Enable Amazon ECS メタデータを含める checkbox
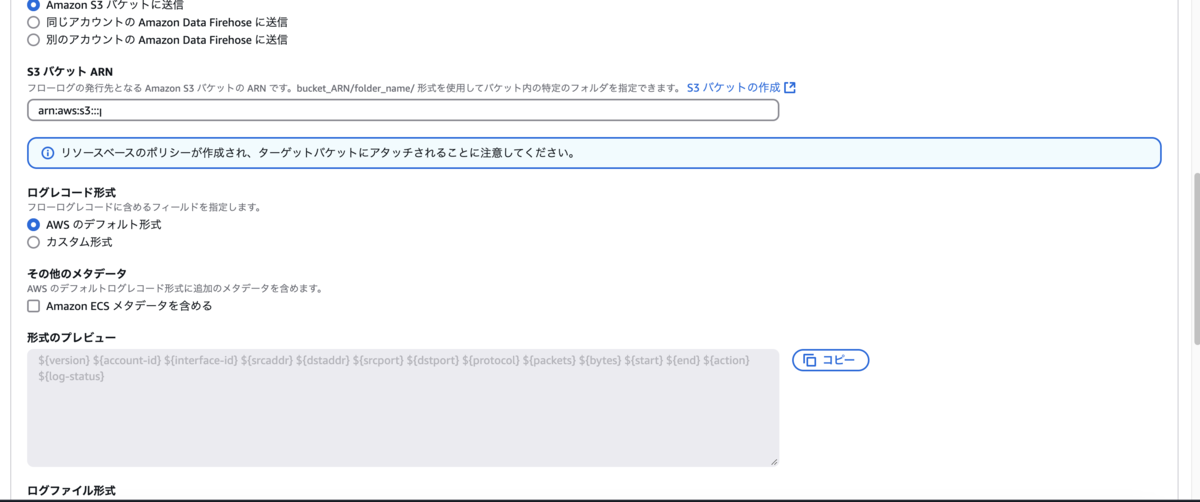 pyautogui.click(x=33, y=306)
